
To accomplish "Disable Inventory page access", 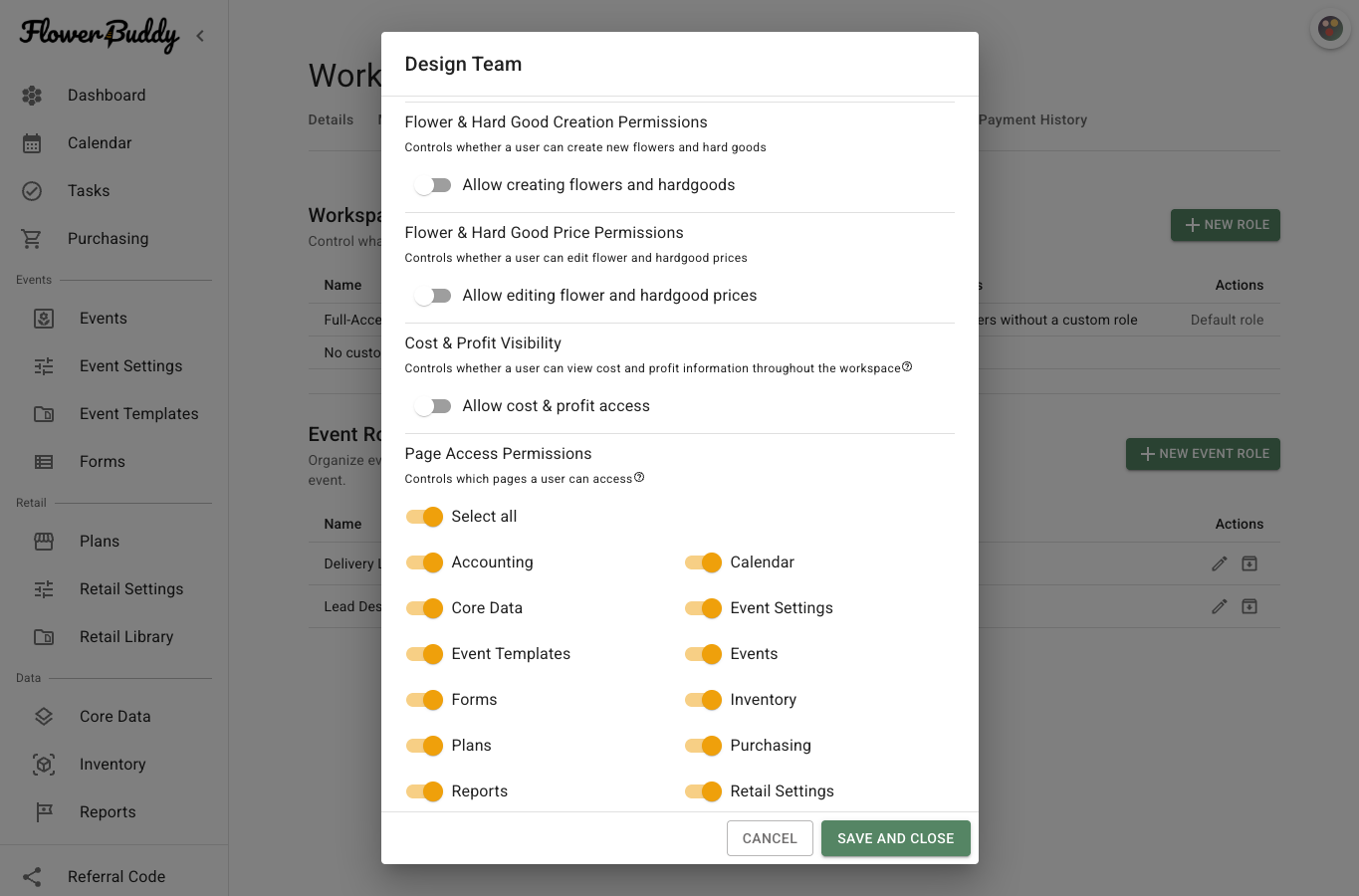I will click(x=703, y=700).
